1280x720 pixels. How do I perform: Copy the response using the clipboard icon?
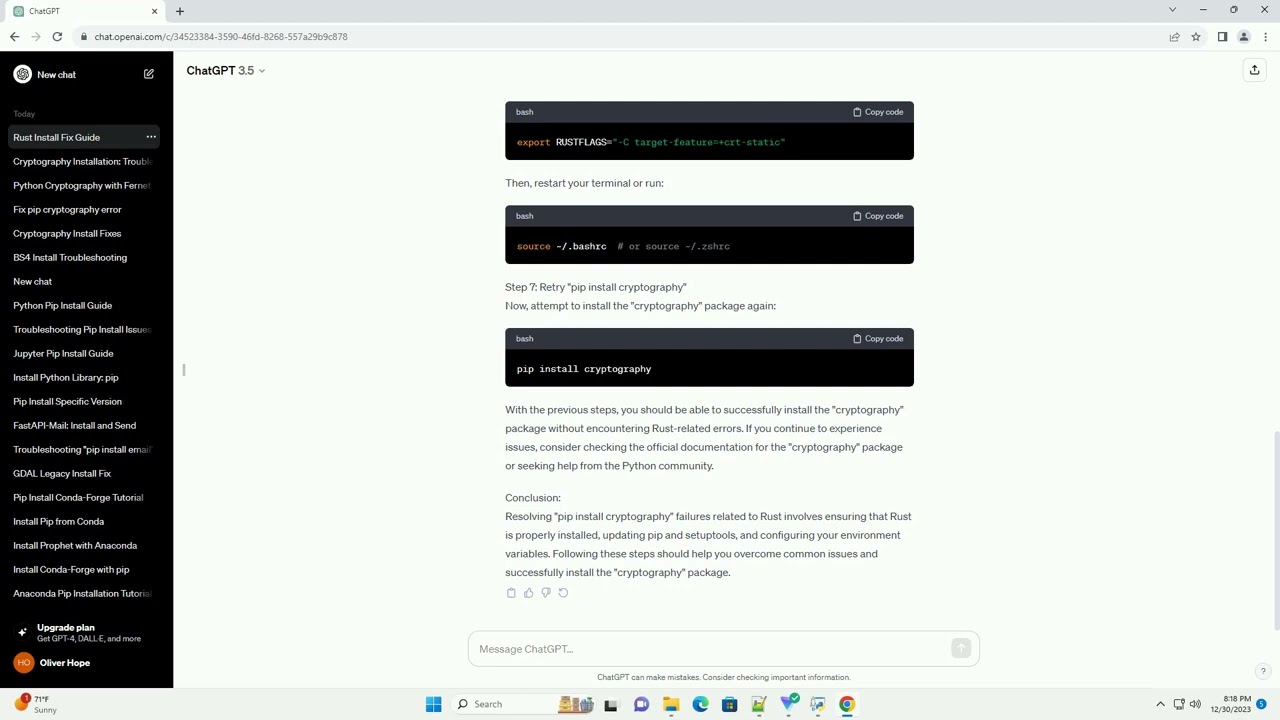pyautogui.click(x=511, y=593)
